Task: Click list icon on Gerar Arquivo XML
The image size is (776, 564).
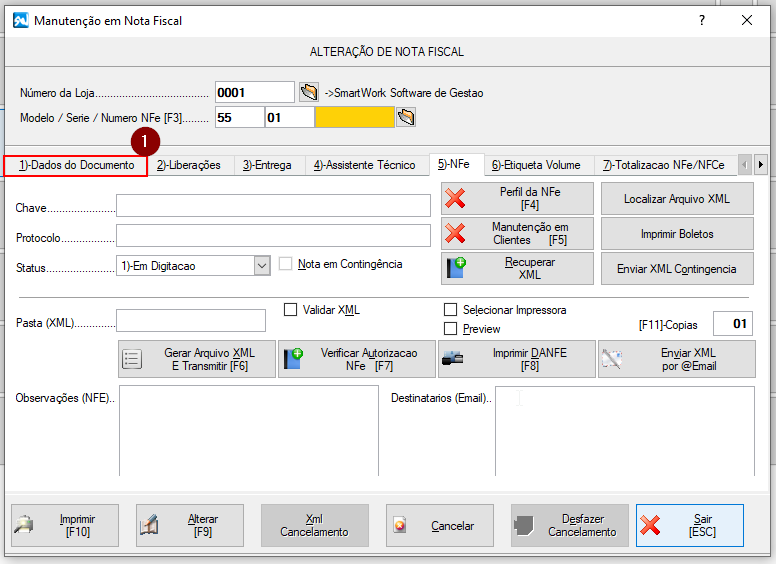Action: pyautogui.click(x=132, y=359)
